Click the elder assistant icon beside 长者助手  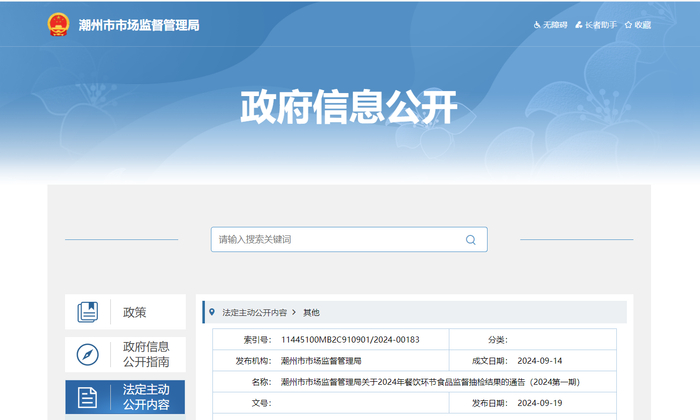tap(579, 25)
